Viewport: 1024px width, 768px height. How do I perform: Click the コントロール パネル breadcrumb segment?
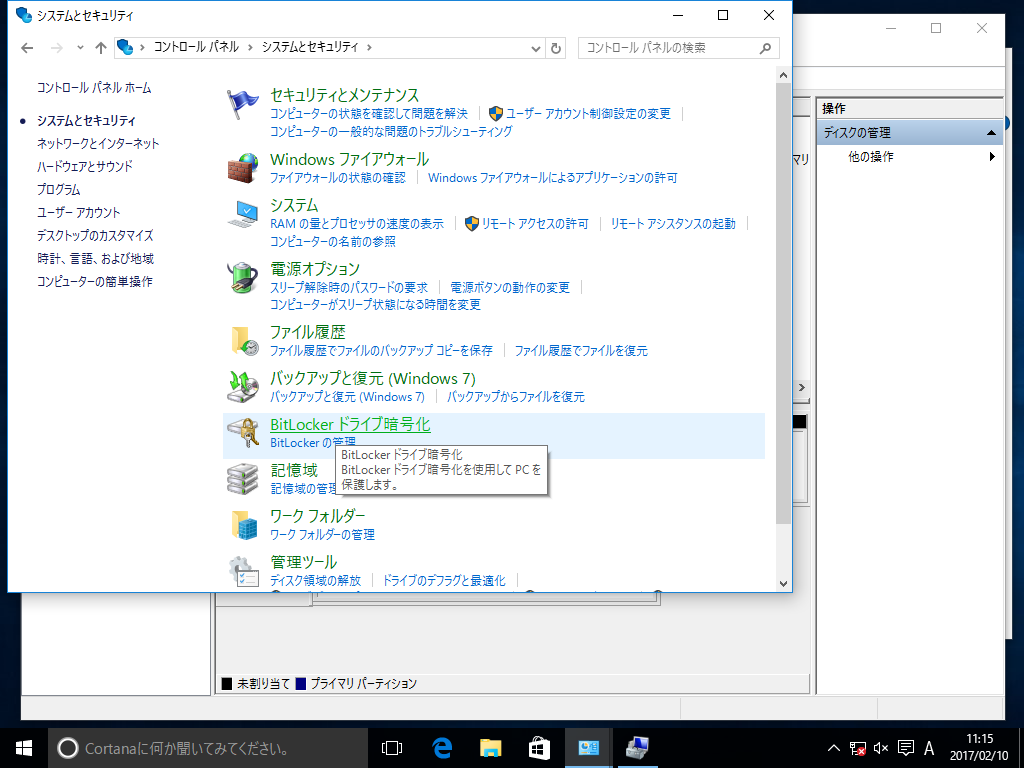tap(196, 47)
